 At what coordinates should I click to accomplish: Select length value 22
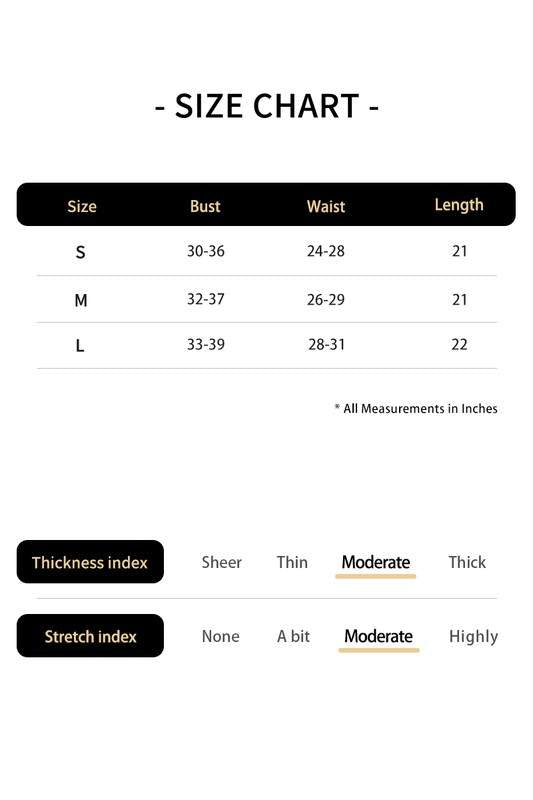[459, 344]
